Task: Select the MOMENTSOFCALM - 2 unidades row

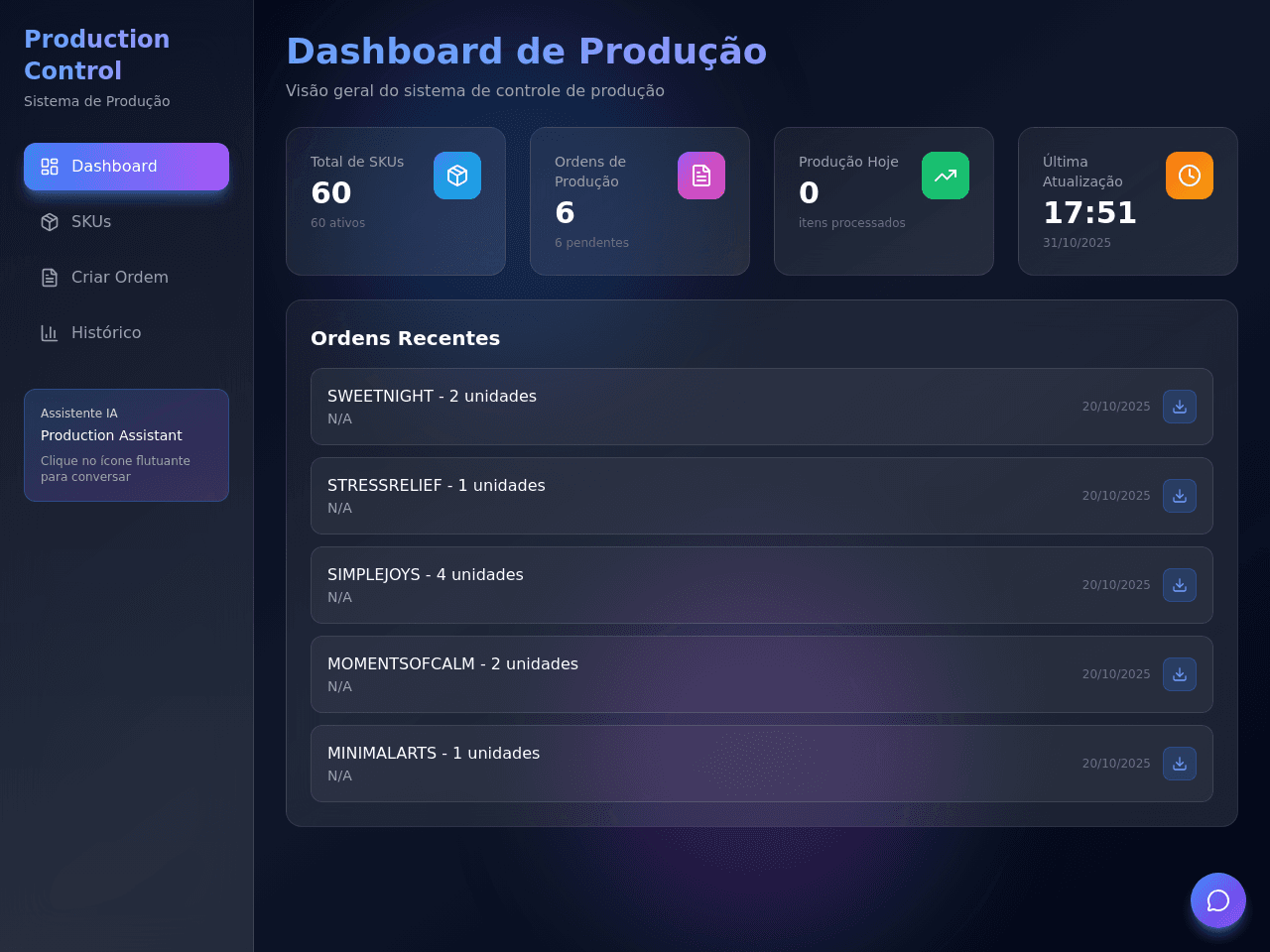Action: pos(762,674)
